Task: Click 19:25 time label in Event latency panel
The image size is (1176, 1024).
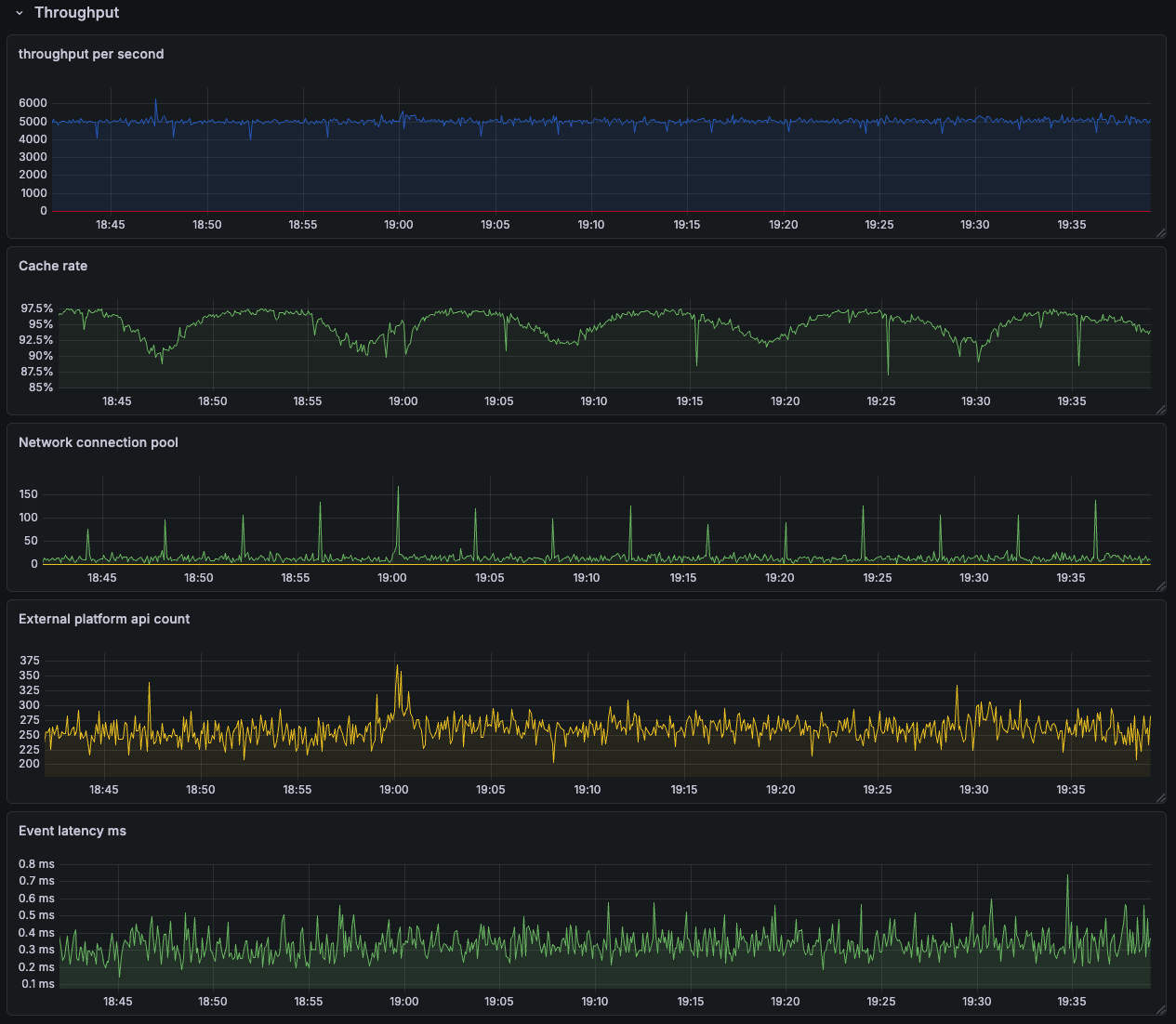Action: [x=881, y=1002]
